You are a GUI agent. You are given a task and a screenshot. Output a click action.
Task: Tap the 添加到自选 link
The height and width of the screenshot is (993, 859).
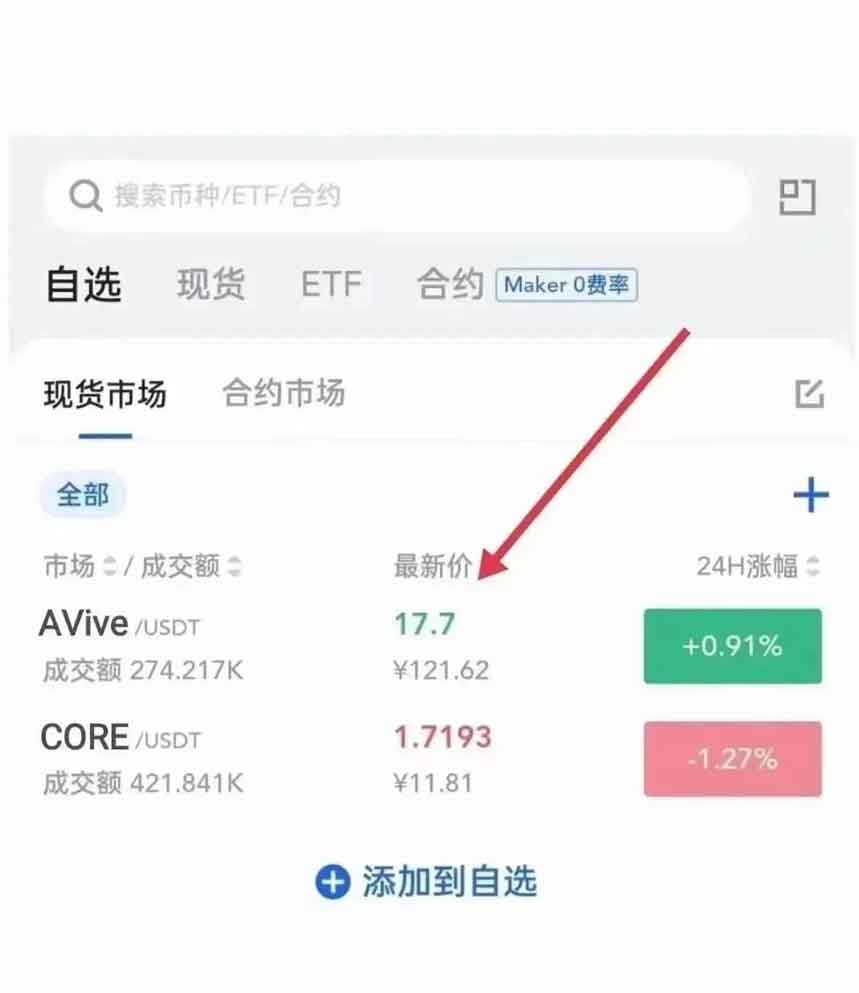click(450, 881)
